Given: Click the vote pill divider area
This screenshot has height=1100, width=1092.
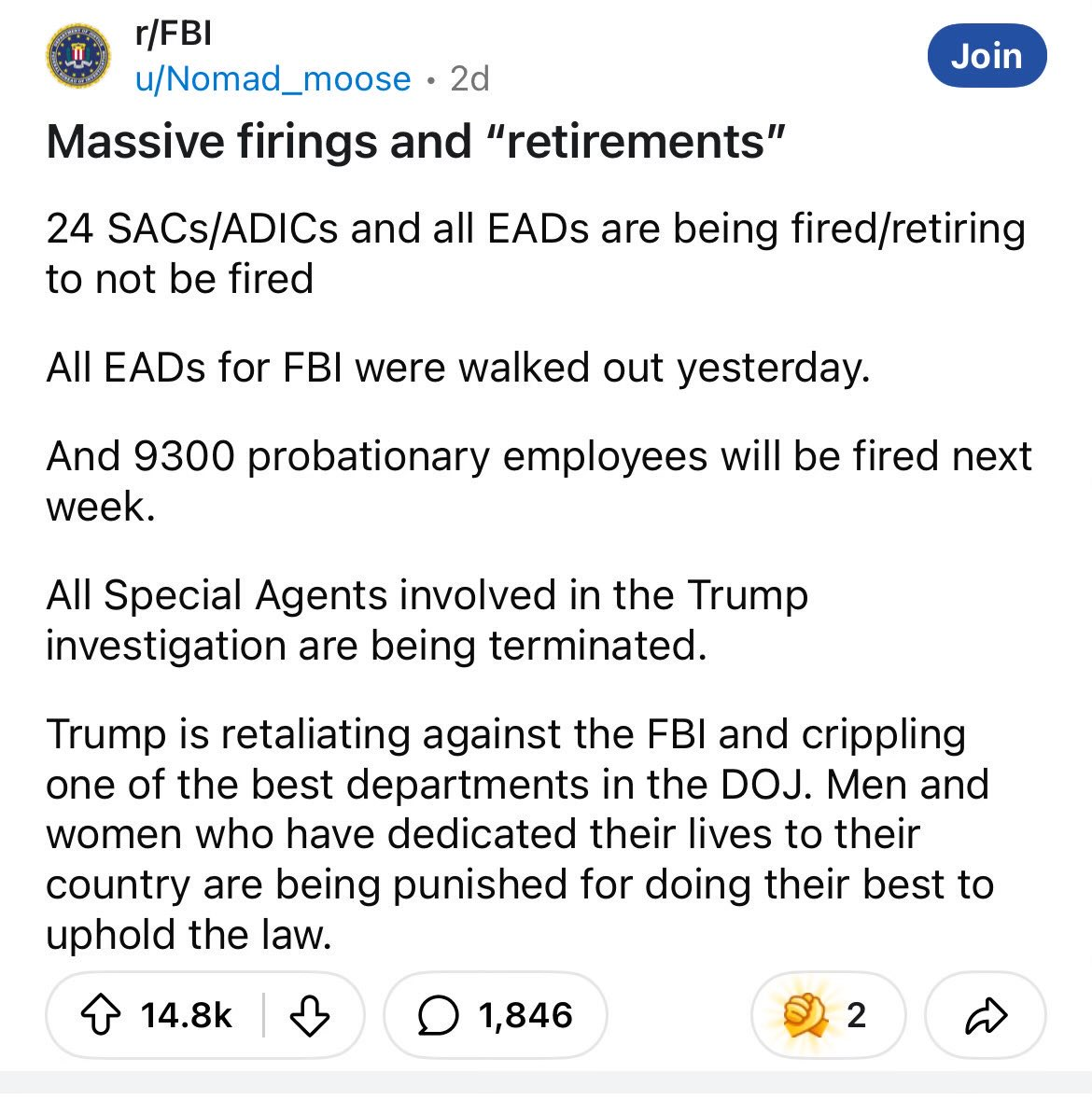Looking at the screenshot, I should tap(264, 1015).
